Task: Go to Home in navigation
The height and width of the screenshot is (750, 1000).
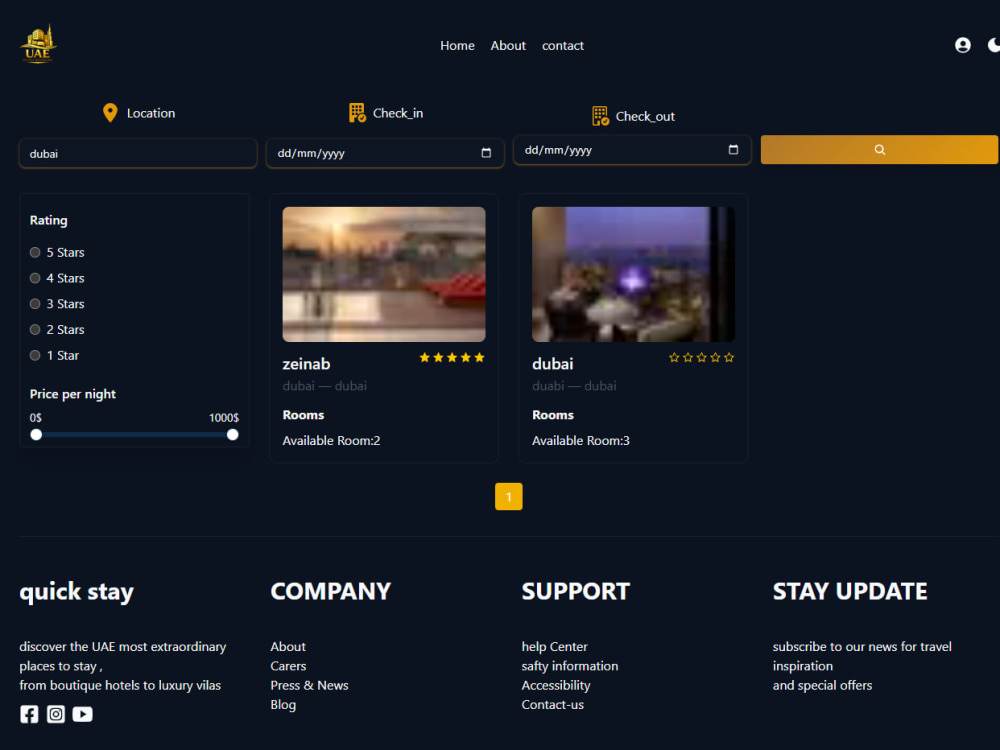Action: (x=457, y=45)
